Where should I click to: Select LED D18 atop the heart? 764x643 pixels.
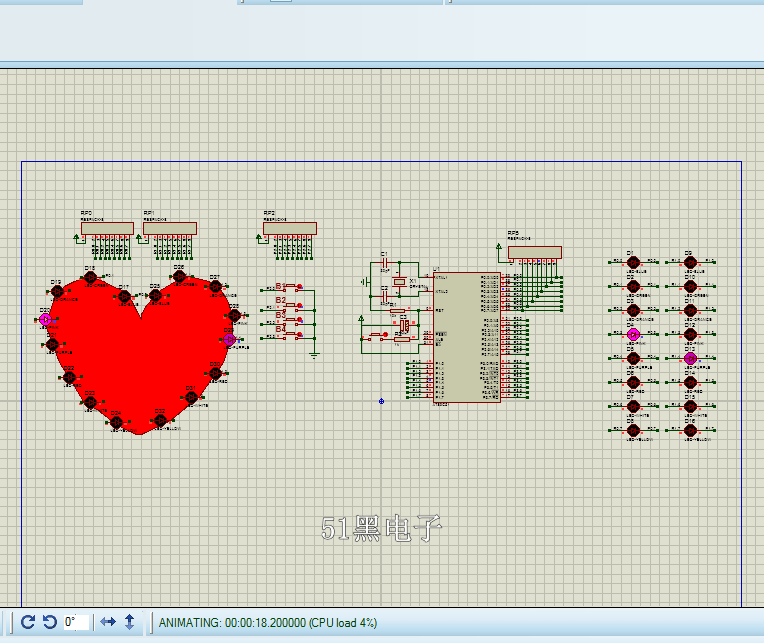coord(91,277)
